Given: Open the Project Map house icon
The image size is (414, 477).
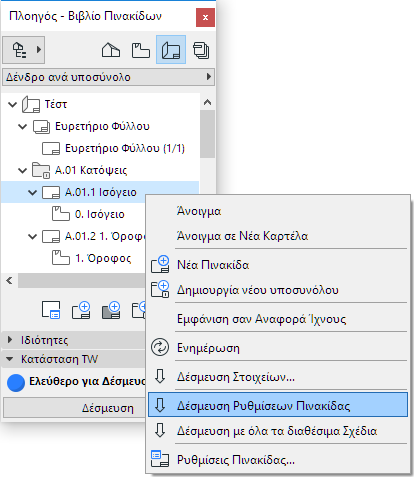Looking at the screenshot, I should [x=111, y=50].
